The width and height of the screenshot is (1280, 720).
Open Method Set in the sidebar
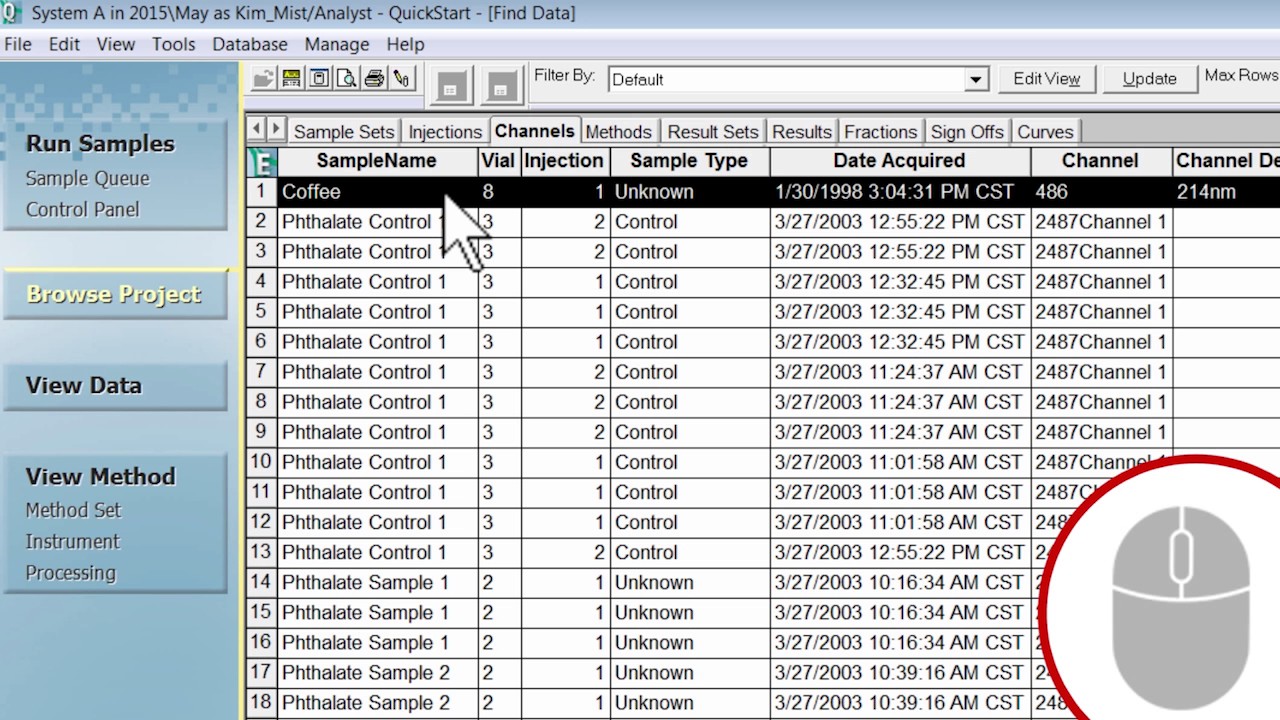point(73,510)
